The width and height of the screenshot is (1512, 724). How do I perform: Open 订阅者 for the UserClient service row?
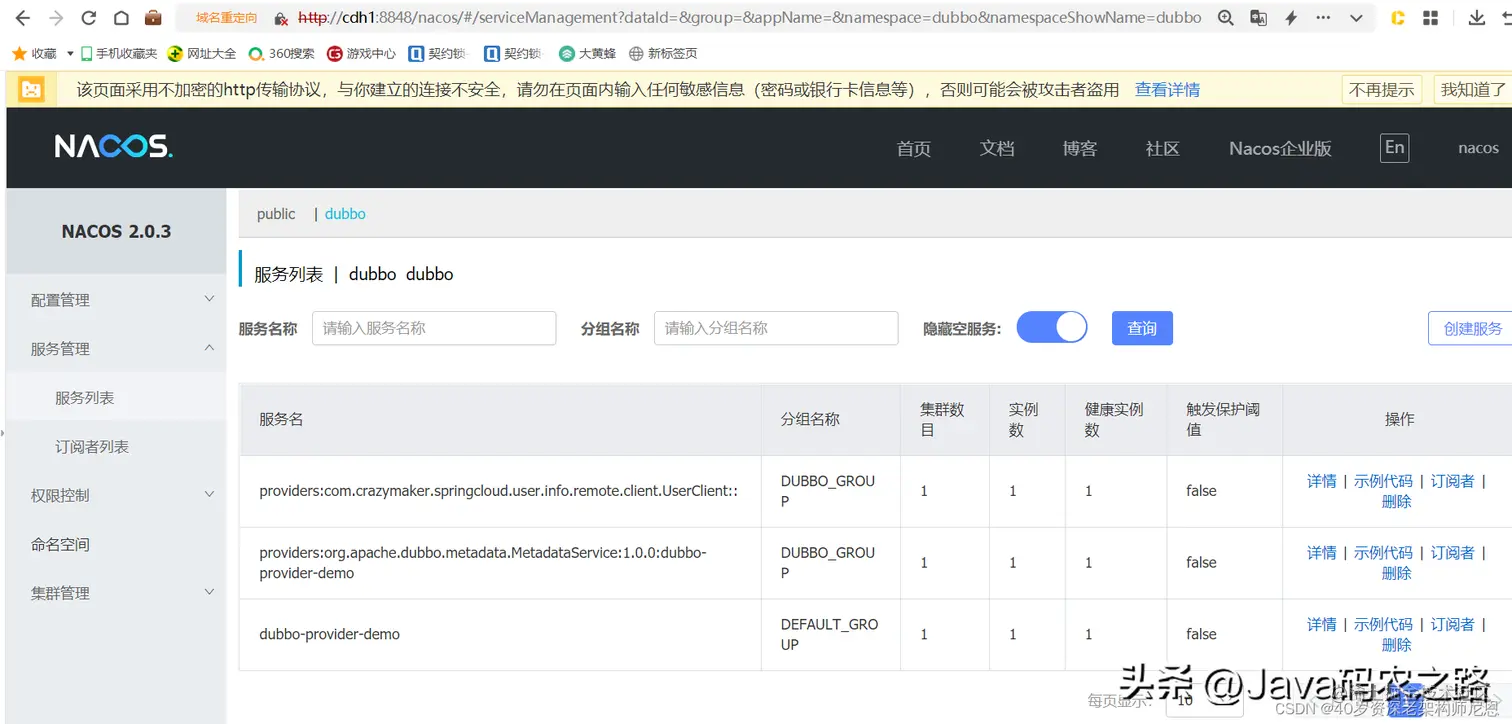click(x=1452, y=481)
